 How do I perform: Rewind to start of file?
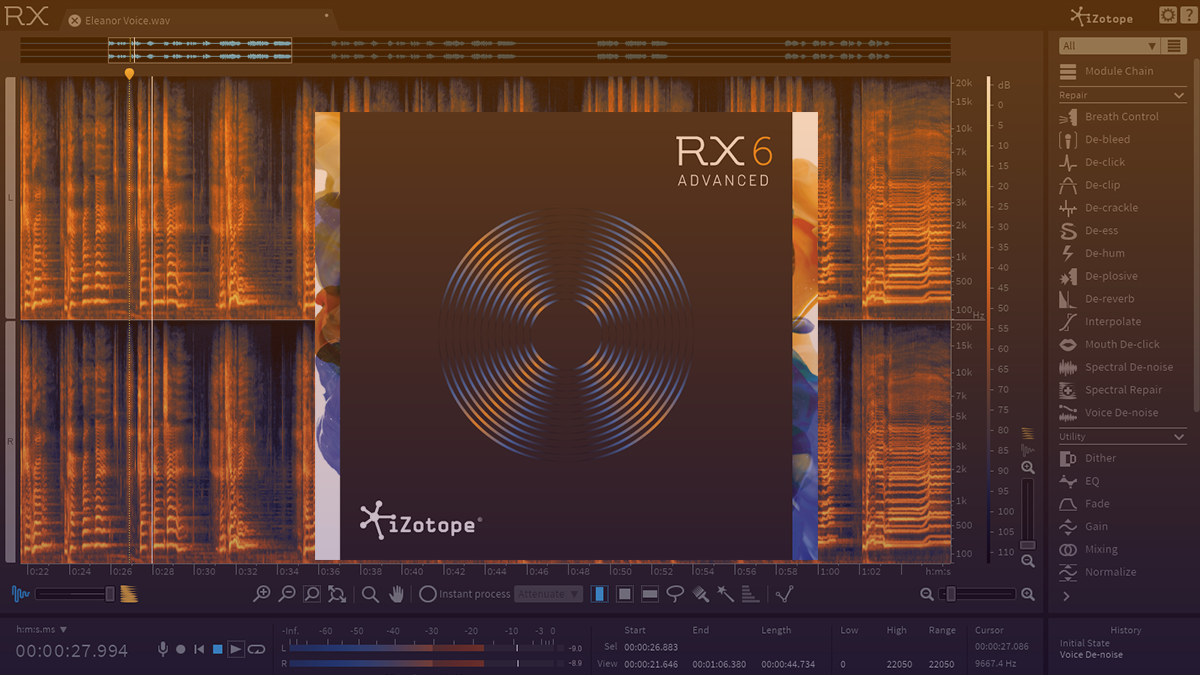pos(199,649)
